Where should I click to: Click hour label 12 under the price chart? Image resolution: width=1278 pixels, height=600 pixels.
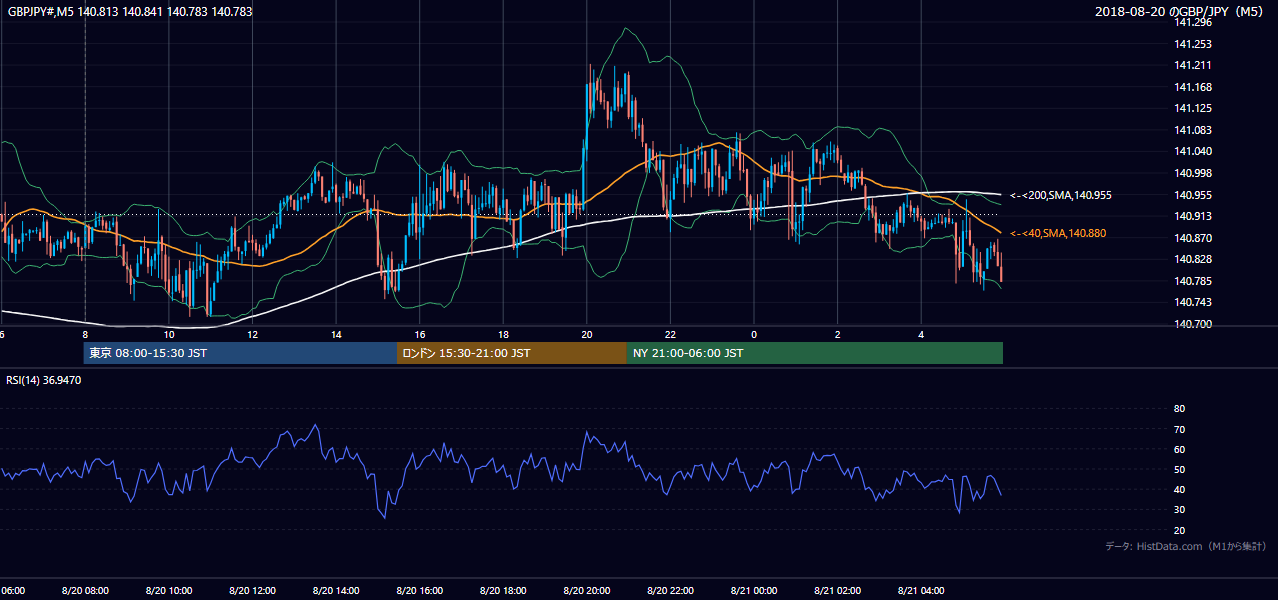(x=252, y=334)
